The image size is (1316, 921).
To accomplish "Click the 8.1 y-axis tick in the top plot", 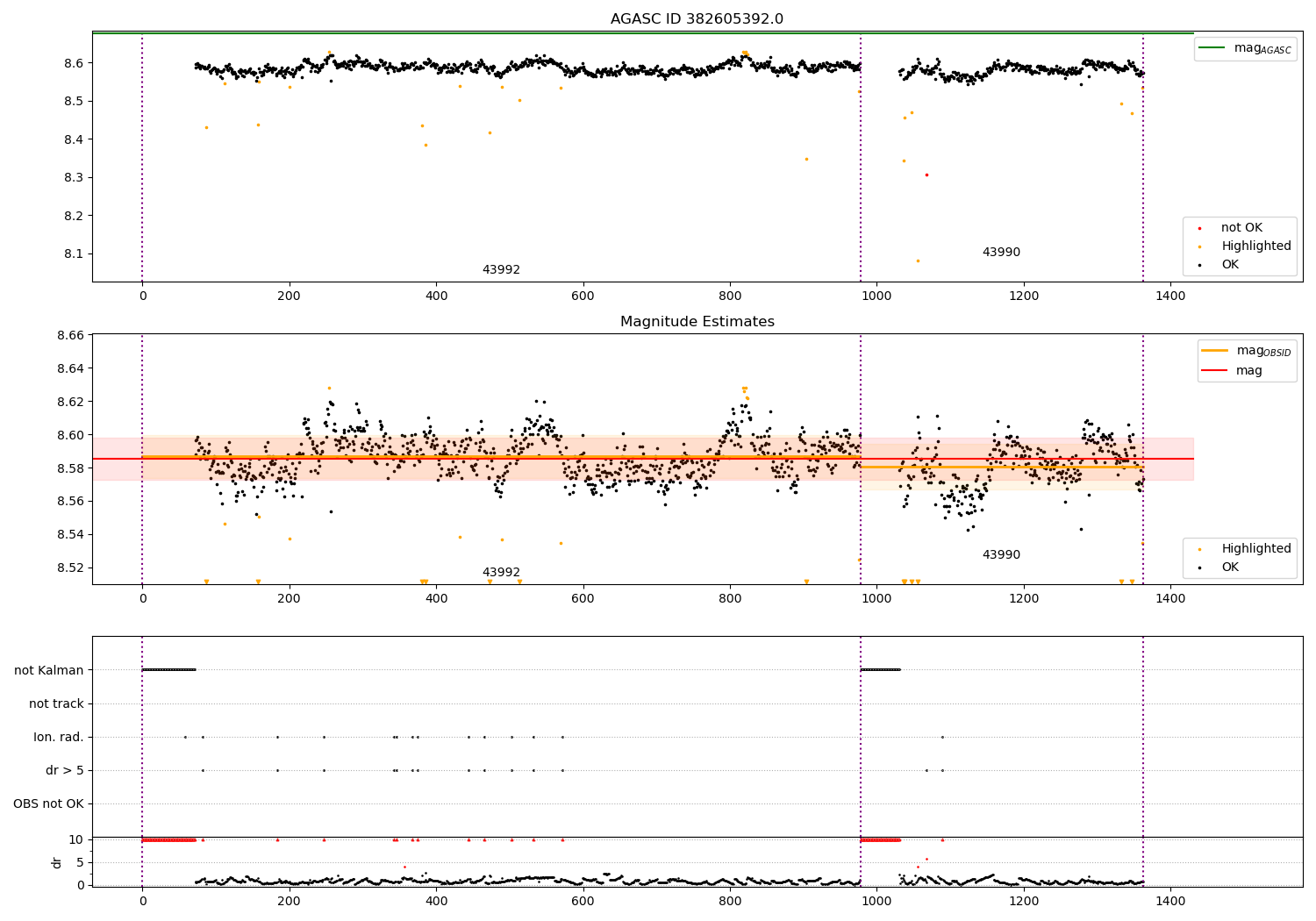I will coord(74,254).
